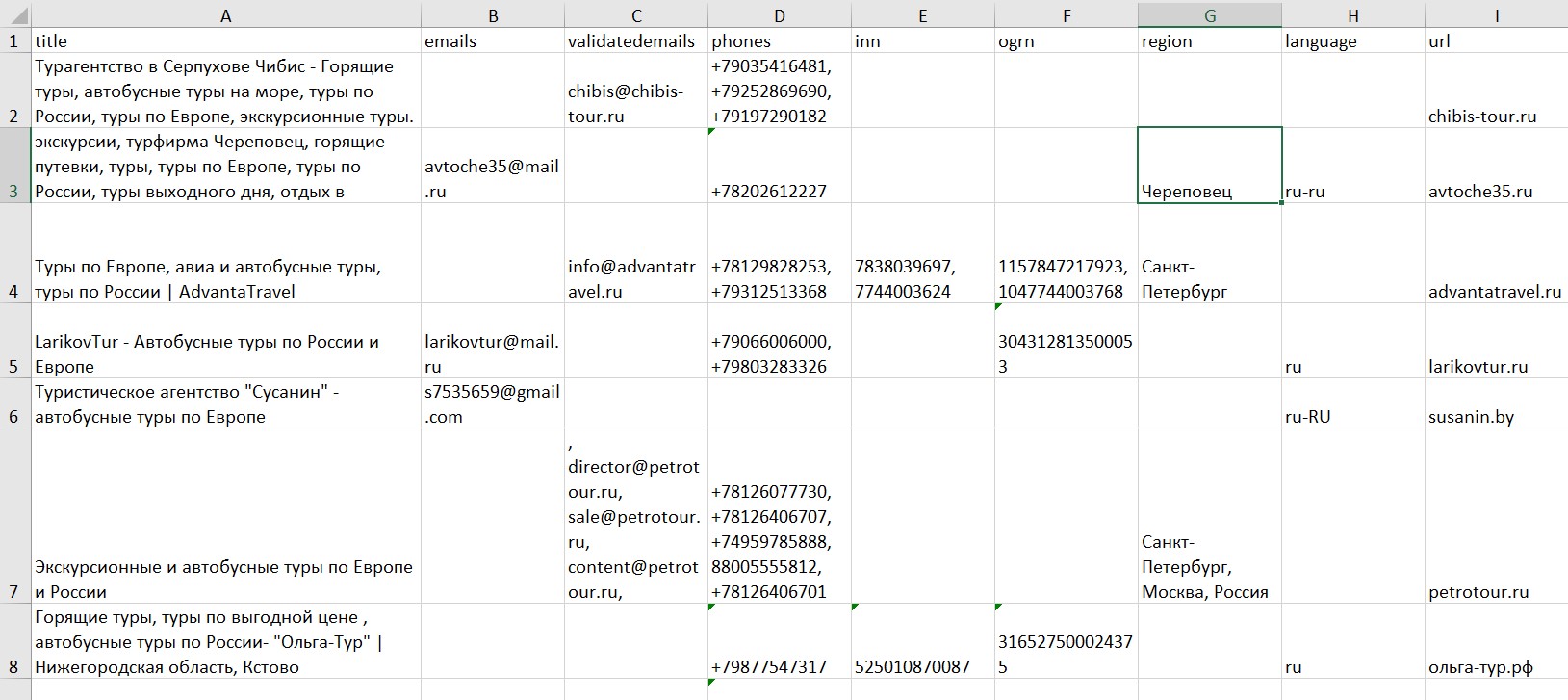Select the ru-ru language cell

(x=1353, y=166)
